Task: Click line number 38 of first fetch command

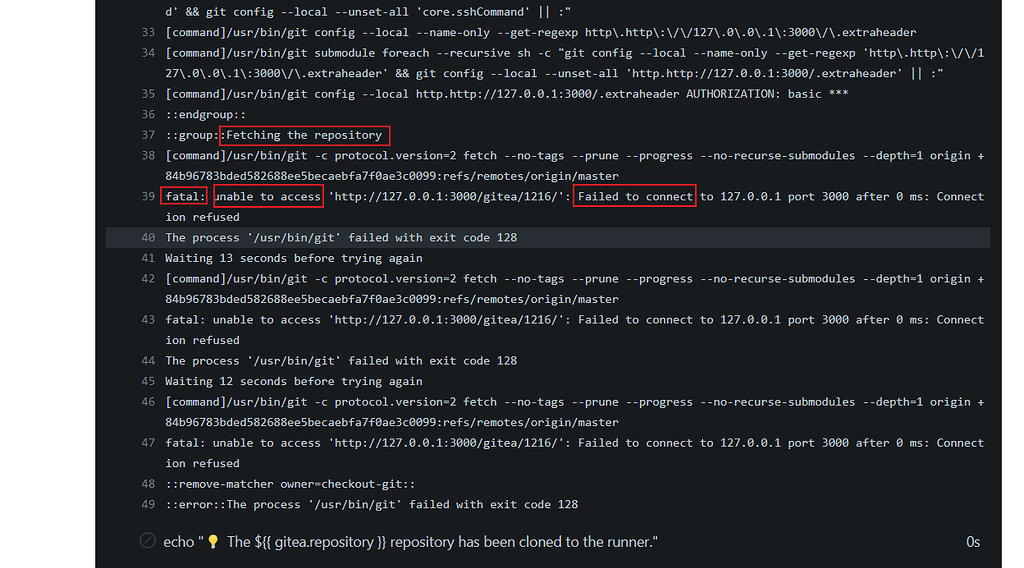Action: point(148,155)
